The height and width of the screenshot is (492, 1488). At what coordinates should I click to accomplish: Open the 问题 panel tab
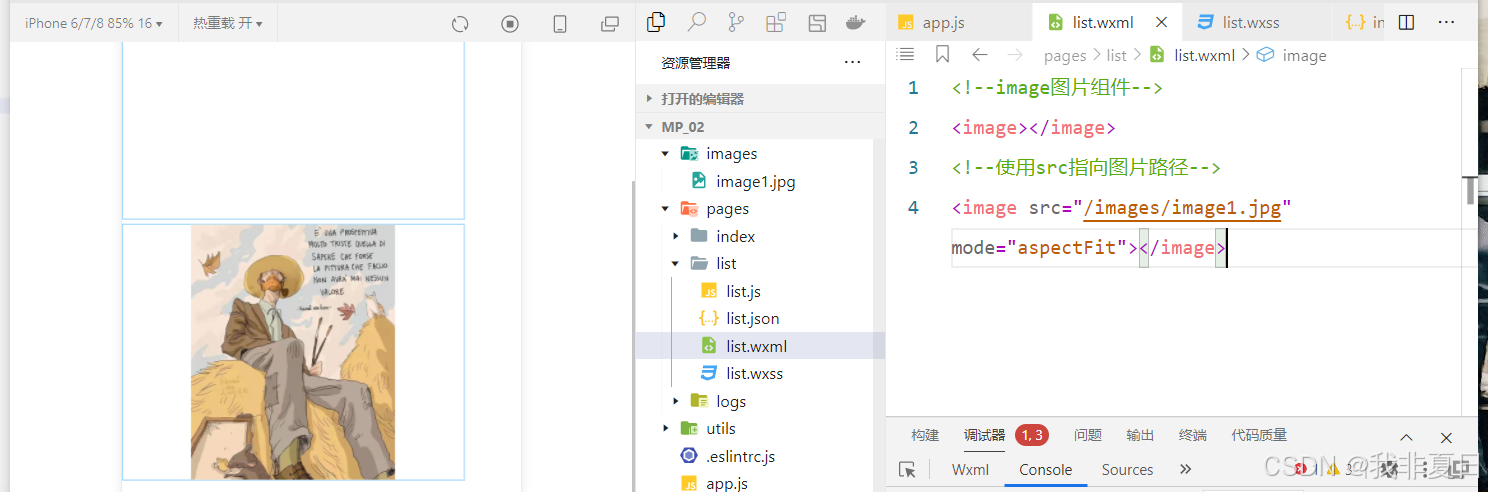point(1088,436)
